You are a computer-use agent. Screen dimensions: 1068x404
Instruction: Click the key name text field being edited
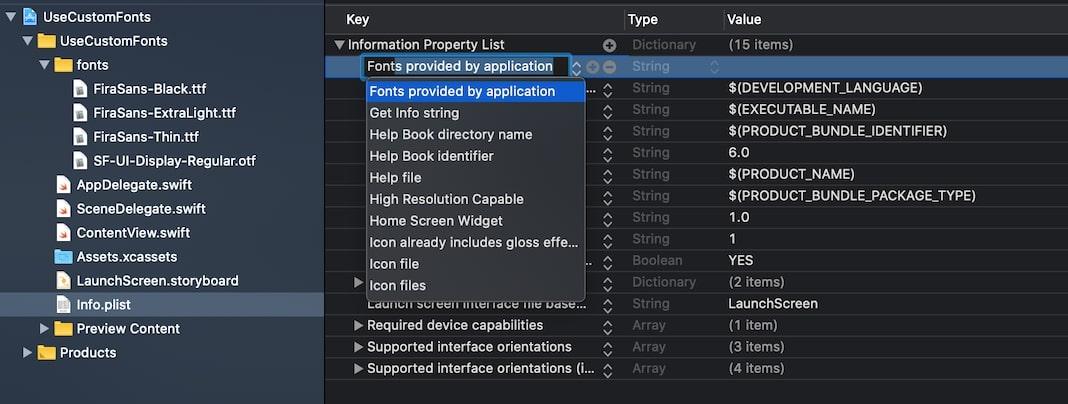[x=460, y=67]
